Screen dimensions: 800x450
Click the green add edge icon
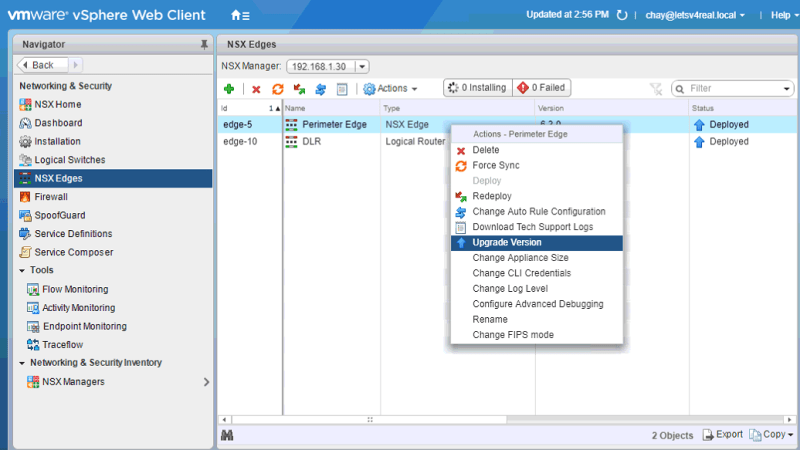(x=229, y=89)
